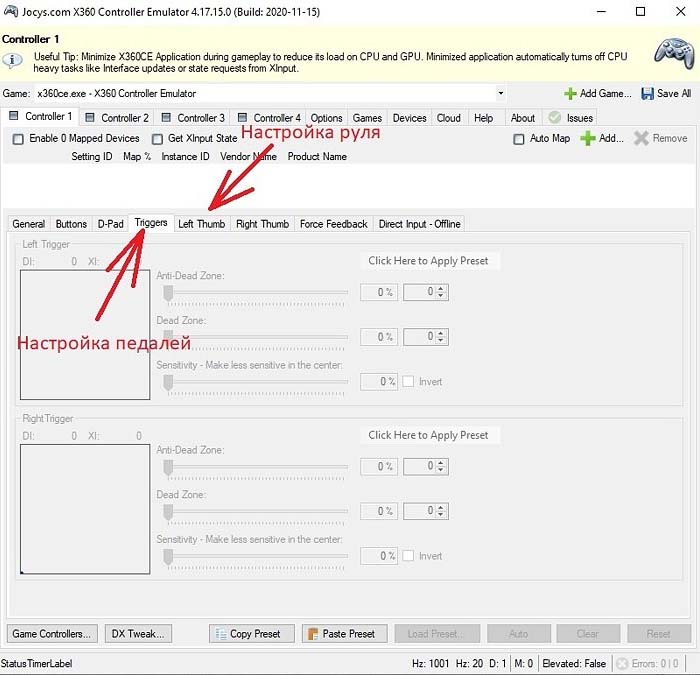Viewport: 700px width, 675px height.
Task: Open Right Trigger Click Here to Apply Preset
Action: tap(429, 435)
